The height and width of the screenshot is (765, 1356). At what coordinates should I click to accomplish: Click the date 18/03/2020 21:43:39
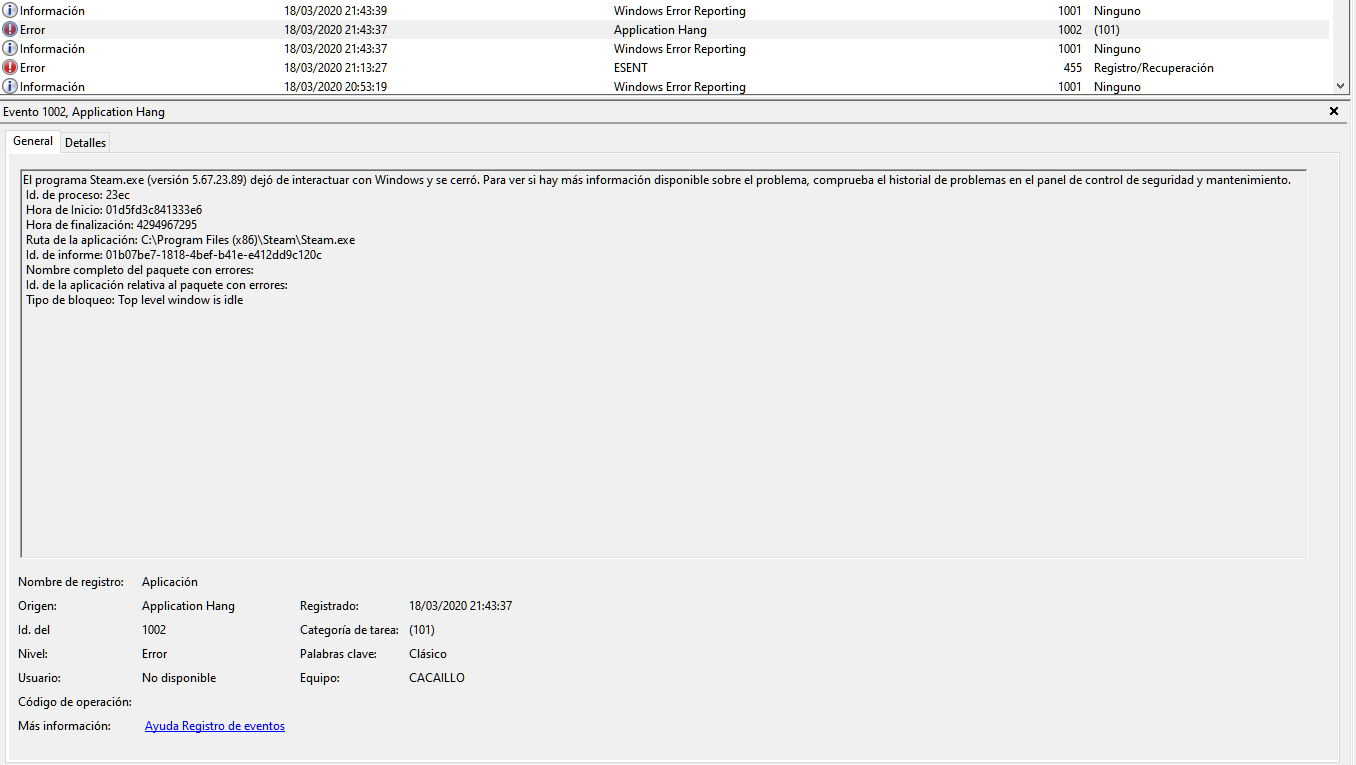(x=335, y=11)
